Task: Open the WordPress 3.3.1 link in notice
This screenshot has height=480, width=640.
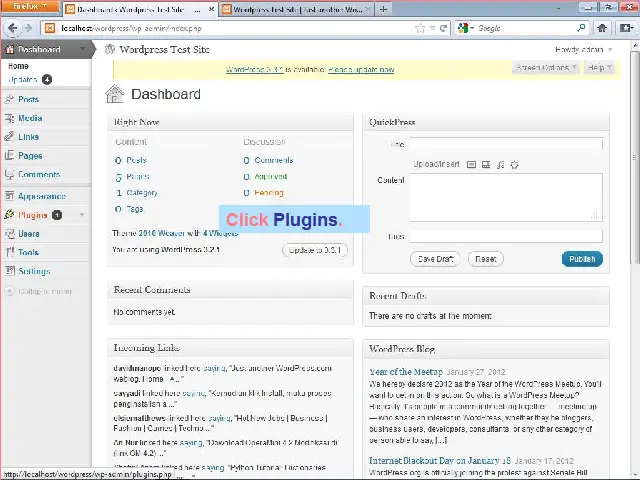Action: [255, 69]
